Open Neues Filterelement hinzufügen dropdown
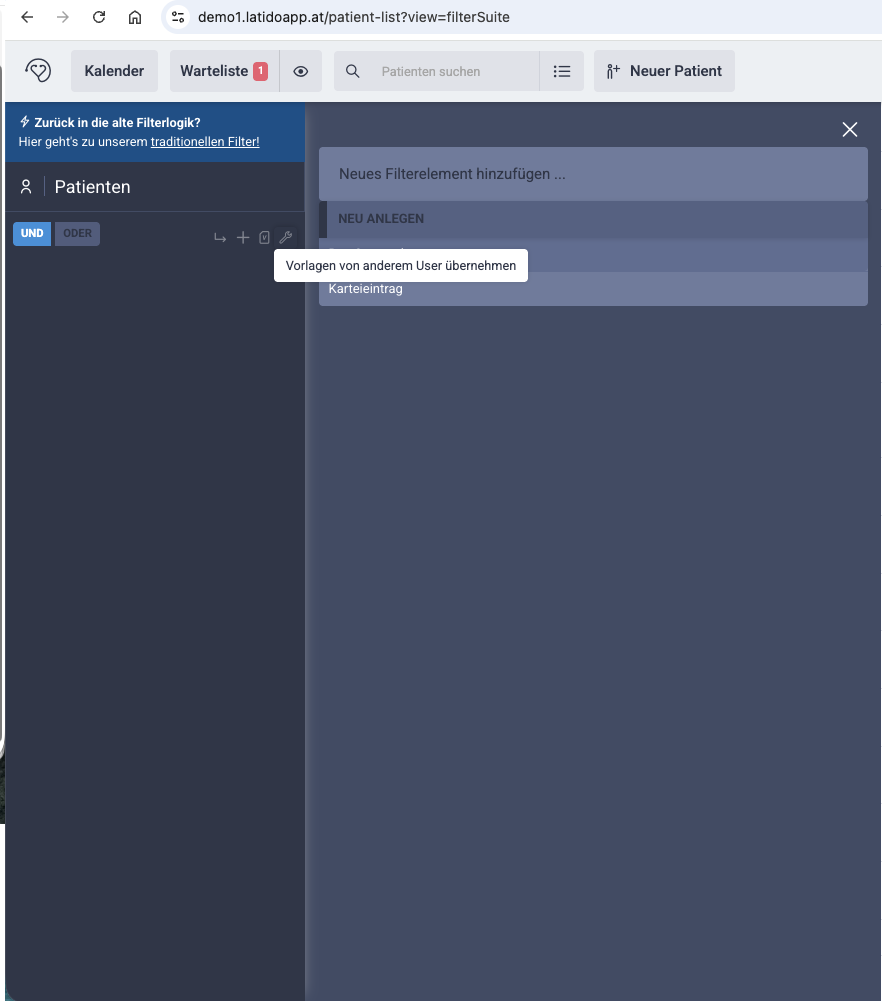 [x=593, y=174]
